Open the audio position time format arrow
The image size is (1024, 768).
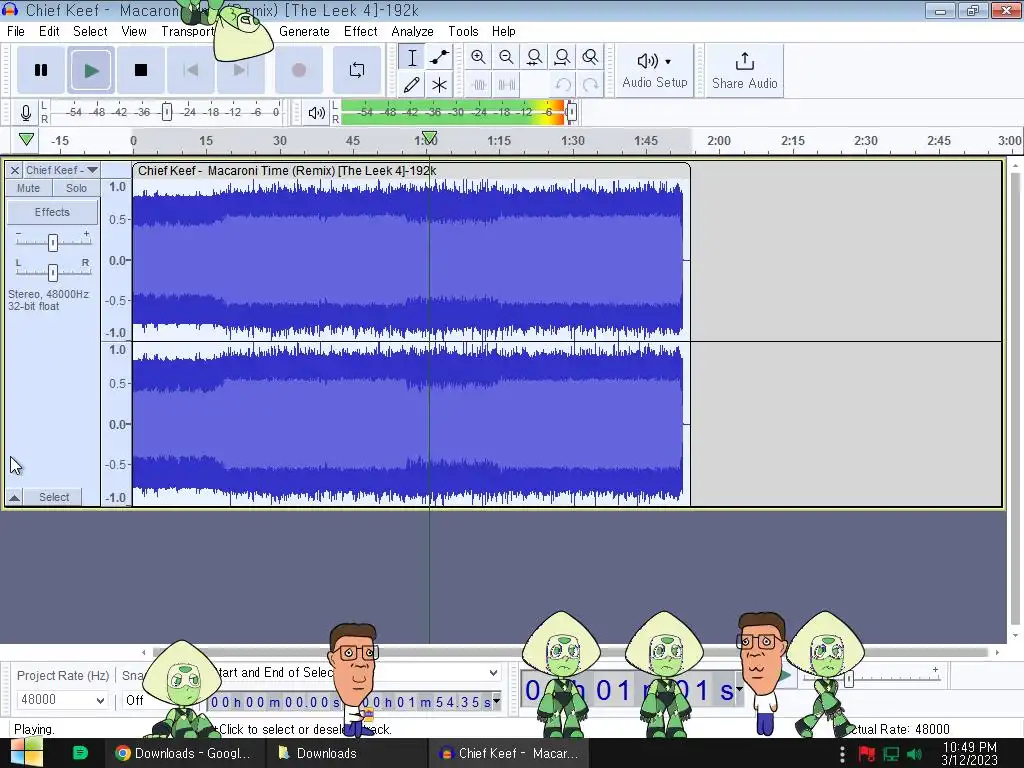point(739,689)
